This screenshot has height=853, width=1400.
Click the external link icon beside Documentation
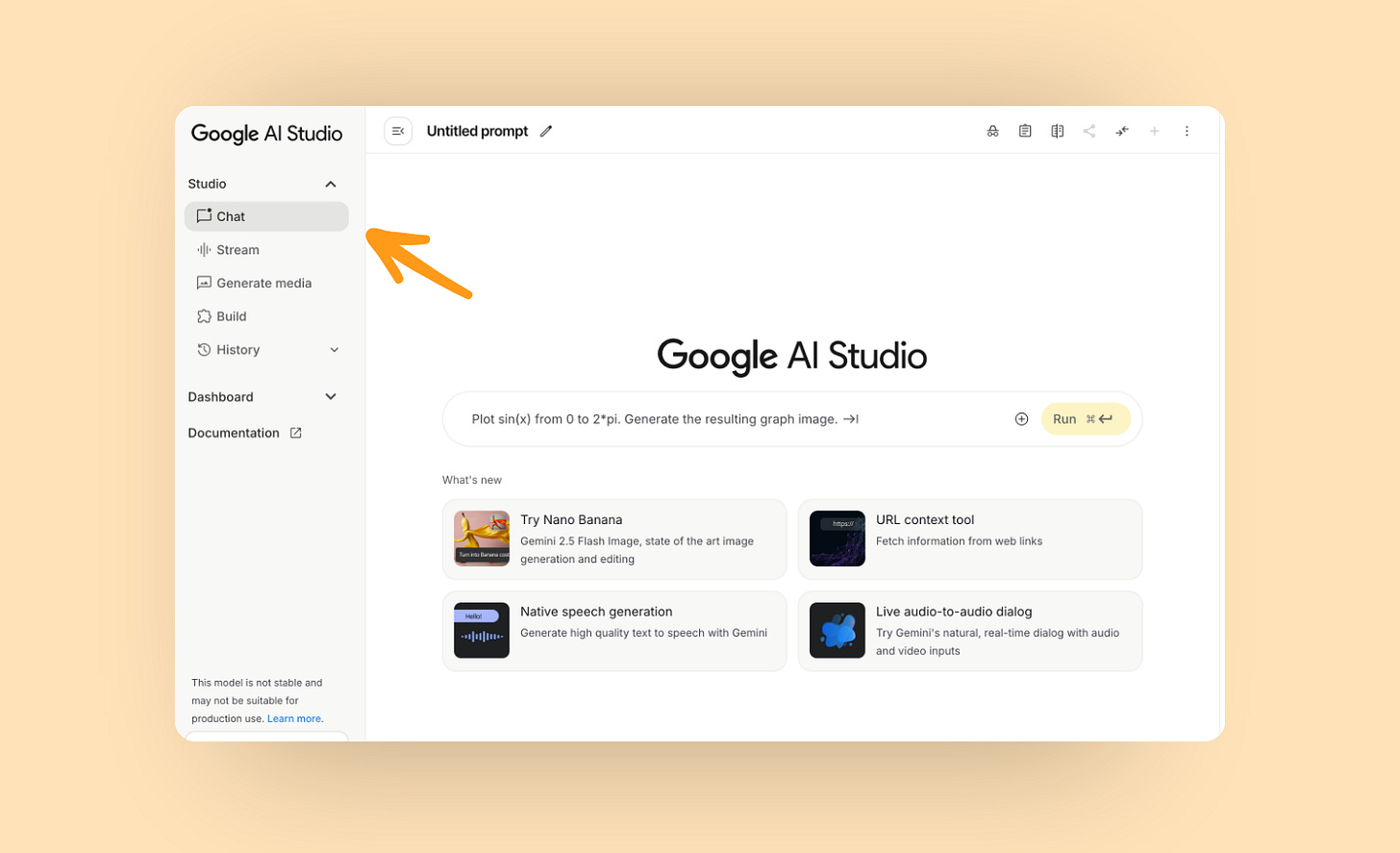(296, 433)
